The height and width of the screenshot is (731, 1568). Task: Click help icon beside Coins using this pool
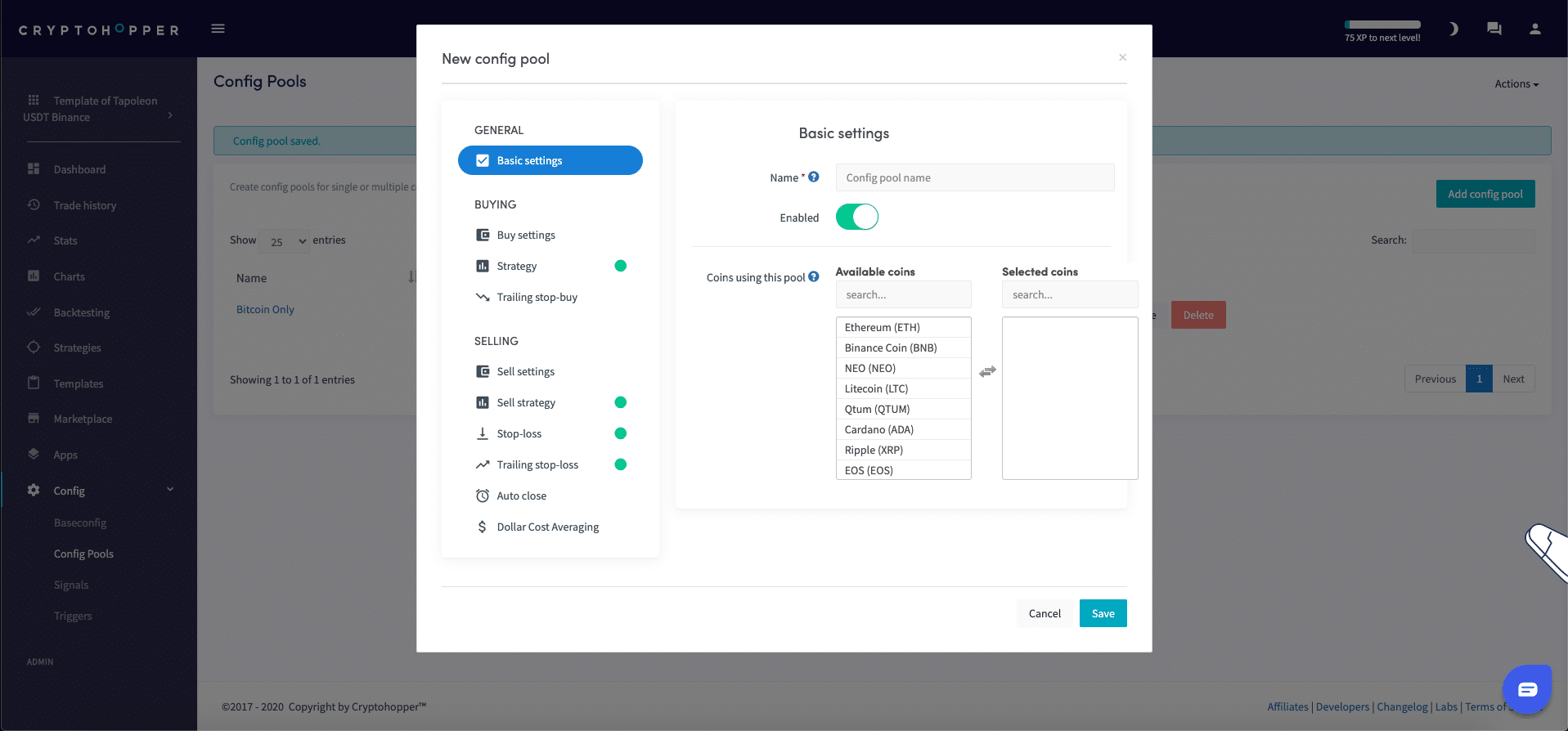coord(814,276)
